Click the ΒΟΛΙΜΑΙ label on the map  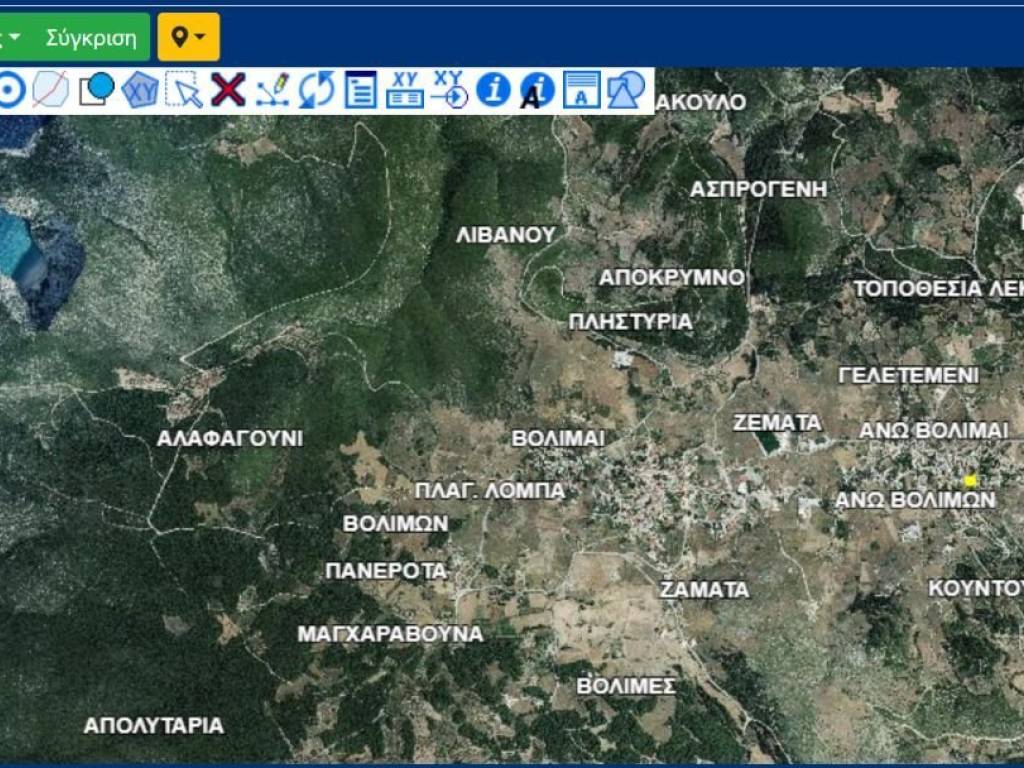coord(558,438)
